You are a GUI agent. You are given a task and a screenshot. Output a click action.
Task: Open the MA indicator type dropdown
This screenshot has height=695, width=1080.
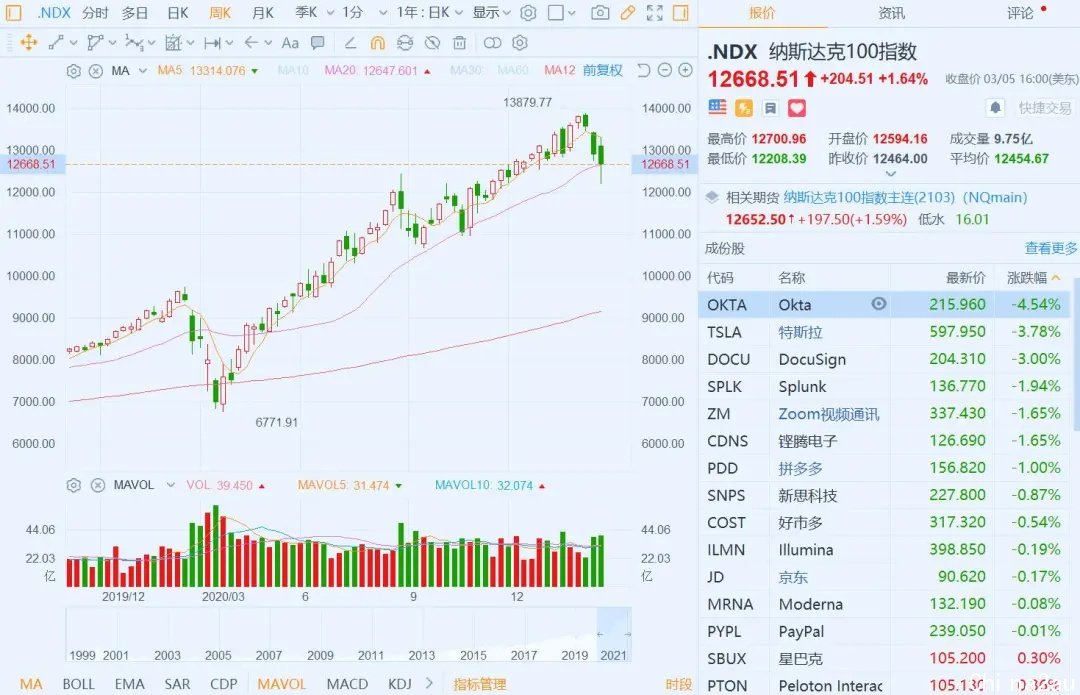coord(143,70)
